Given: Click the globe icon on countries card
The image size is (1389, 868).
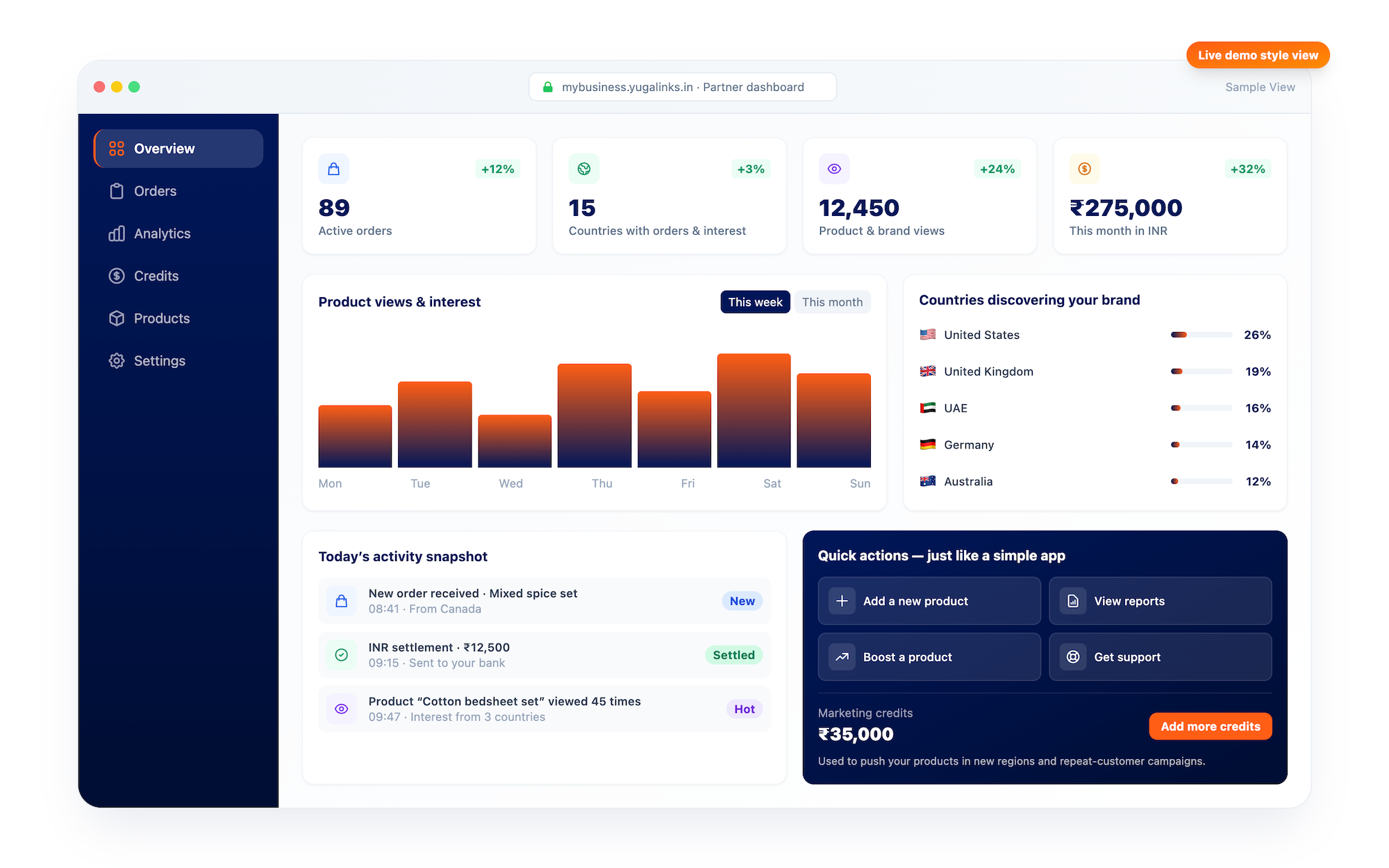Looking at the screenshot, I should pos(584,168).
